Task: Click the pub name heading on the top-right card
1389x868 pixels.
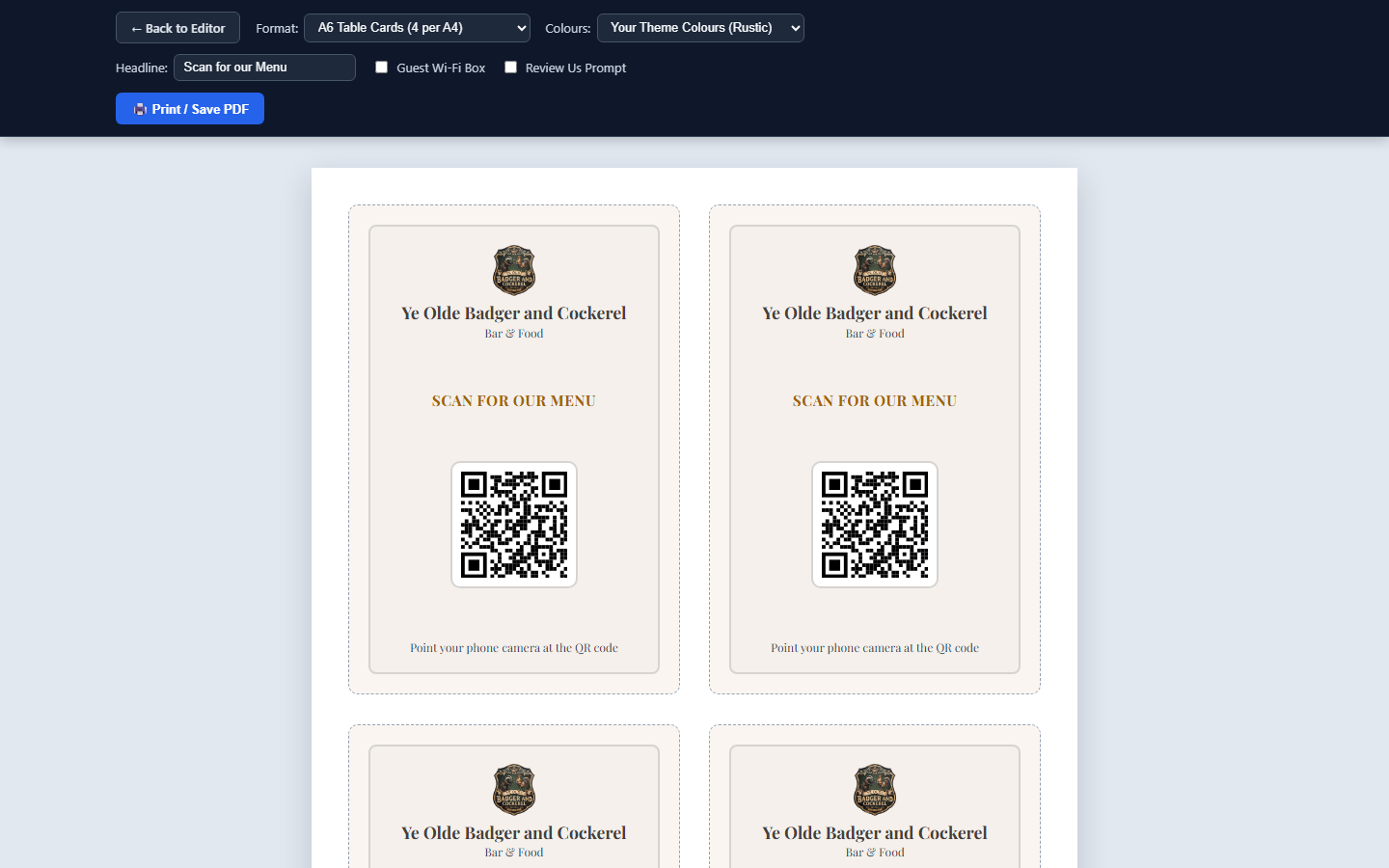Action: point(875,313)
